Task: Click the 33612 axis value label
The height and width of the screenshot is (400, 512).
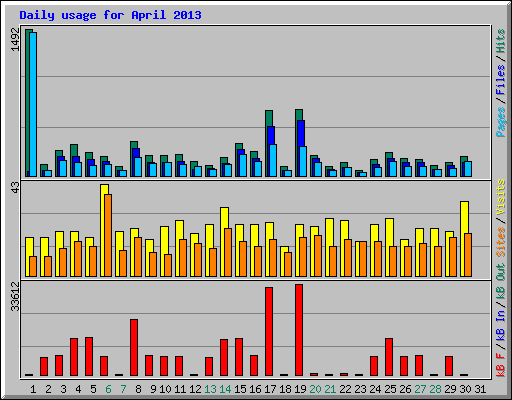Action: (x=15, y=296)
